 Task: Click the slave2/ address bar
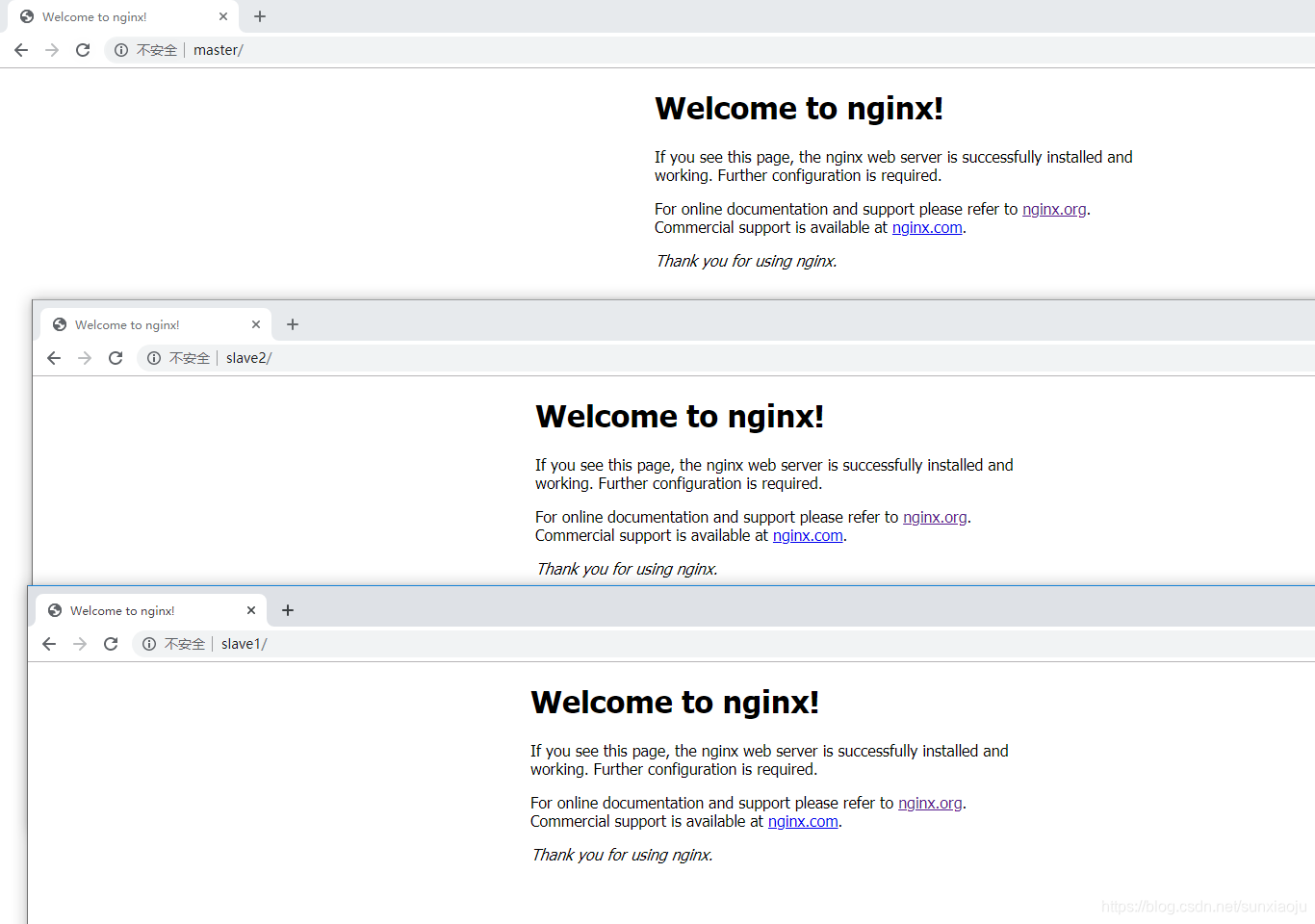[x=727, y=358]
